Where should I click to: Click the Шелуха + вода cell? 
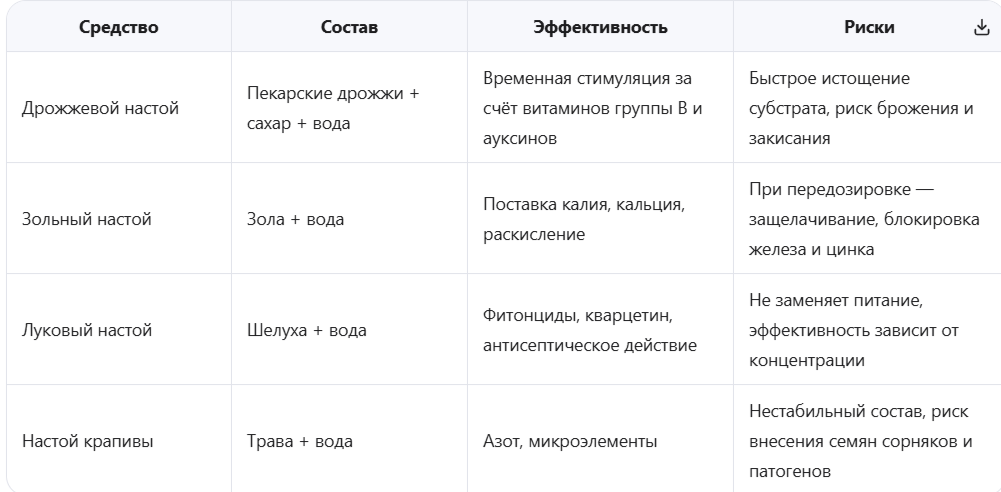(x=349, y=329)
